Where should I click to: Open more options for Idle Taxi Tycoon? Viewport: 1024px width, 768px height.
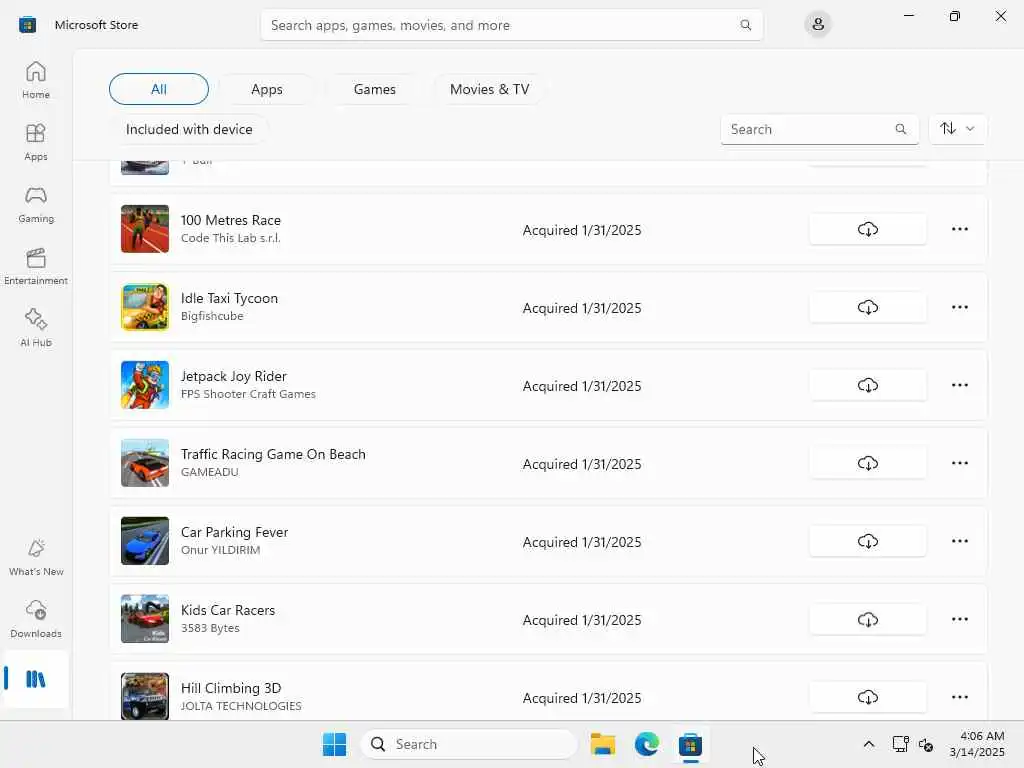[x=959, y=307]
